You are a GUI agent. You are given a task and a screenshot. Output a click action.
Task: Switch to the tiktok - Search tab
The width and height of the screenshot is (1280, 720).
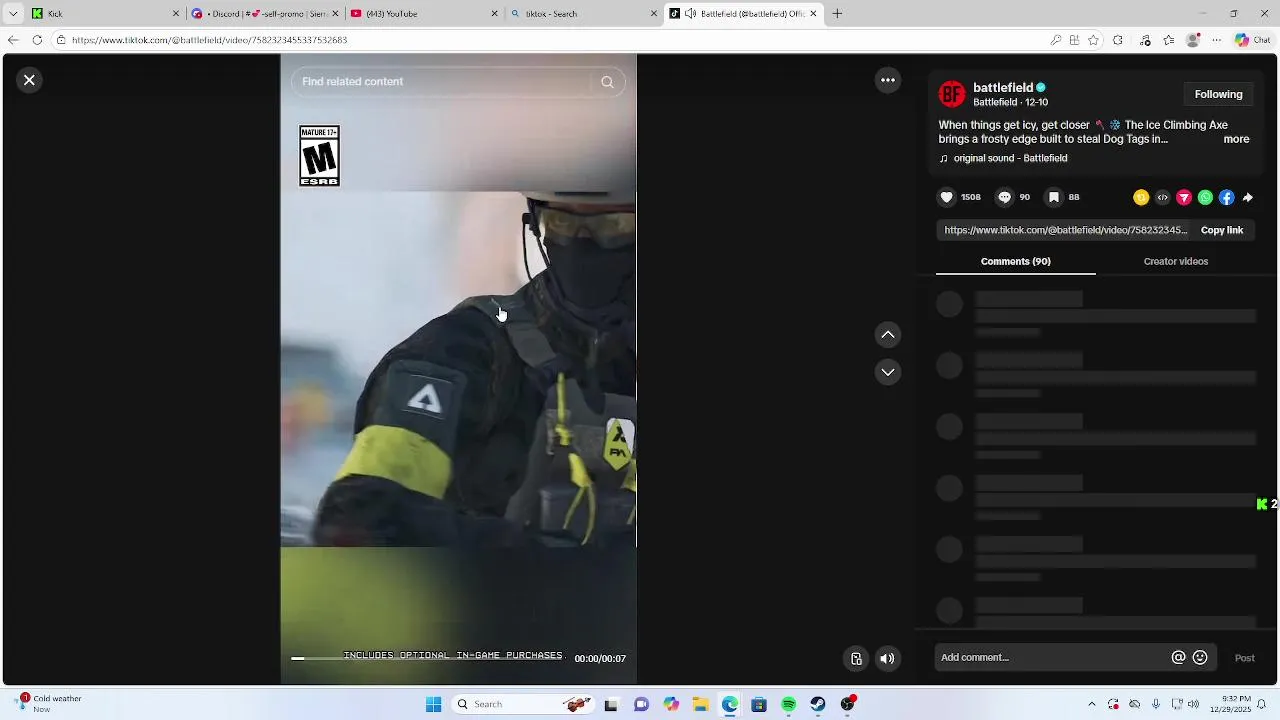click(x=583, y=14)
